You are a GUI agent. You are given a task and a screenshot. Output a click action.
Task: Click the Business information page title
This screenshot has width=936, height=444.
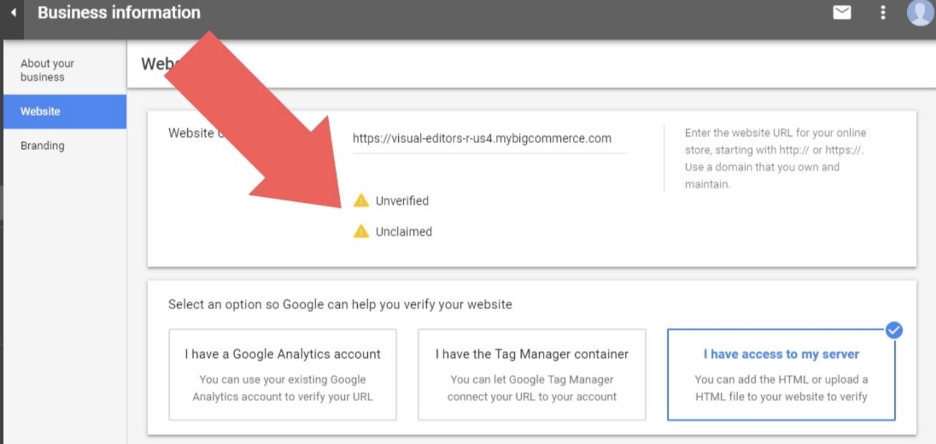tap(119, 13)
